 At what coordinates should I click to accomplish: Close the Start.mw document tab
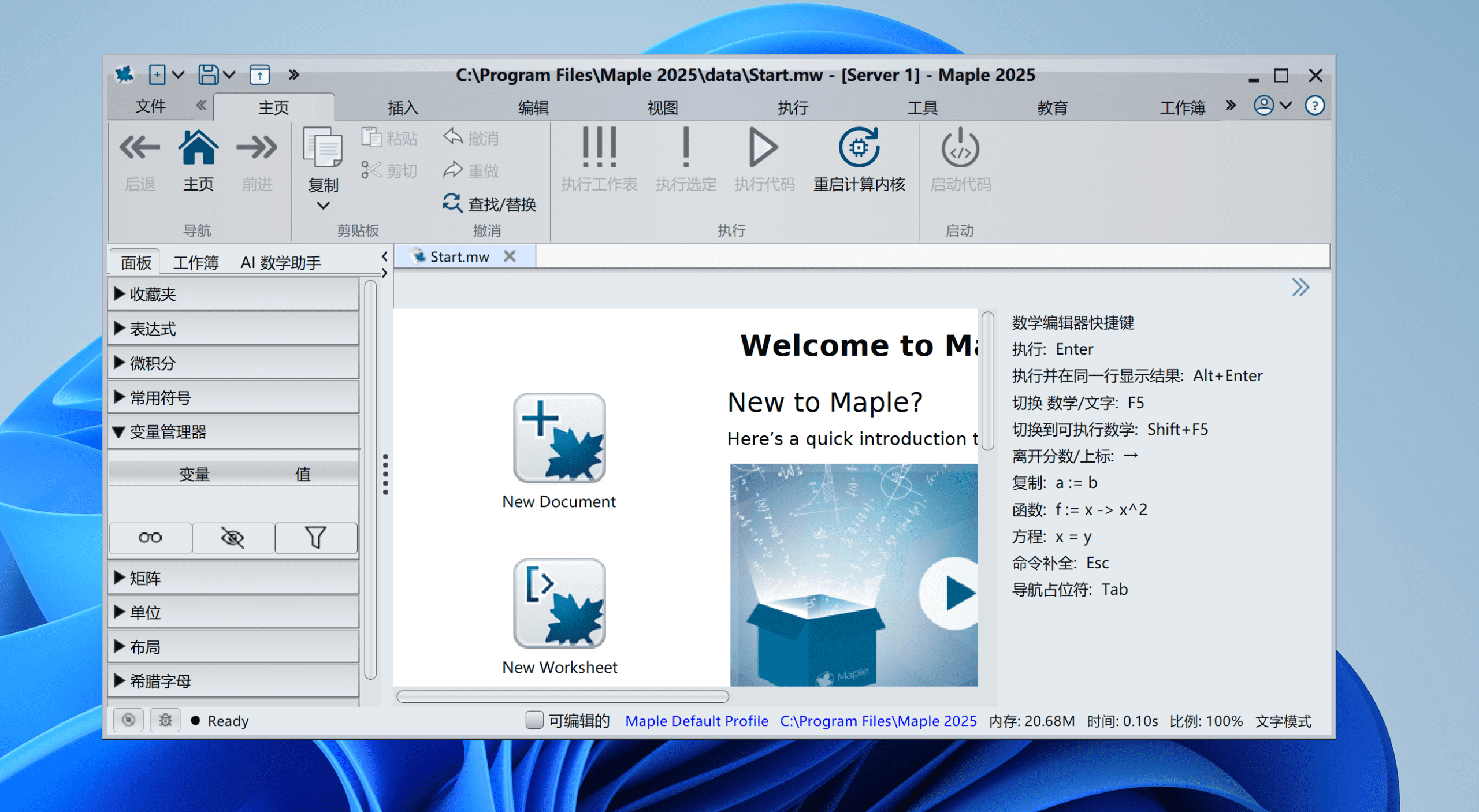(x=509, y=256)
